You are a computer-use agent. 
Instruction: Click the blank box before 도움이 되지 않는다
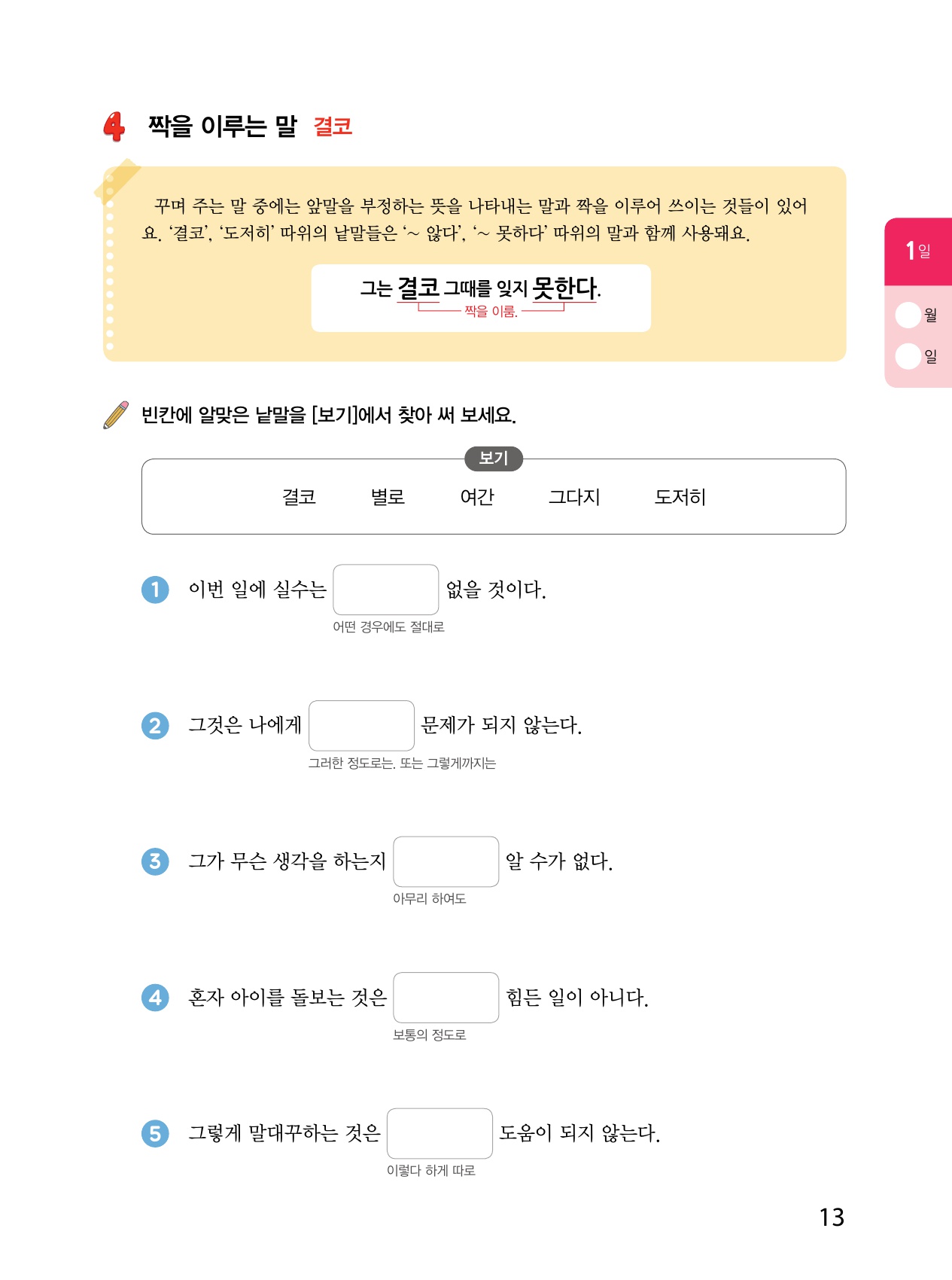coord(440,1133)
